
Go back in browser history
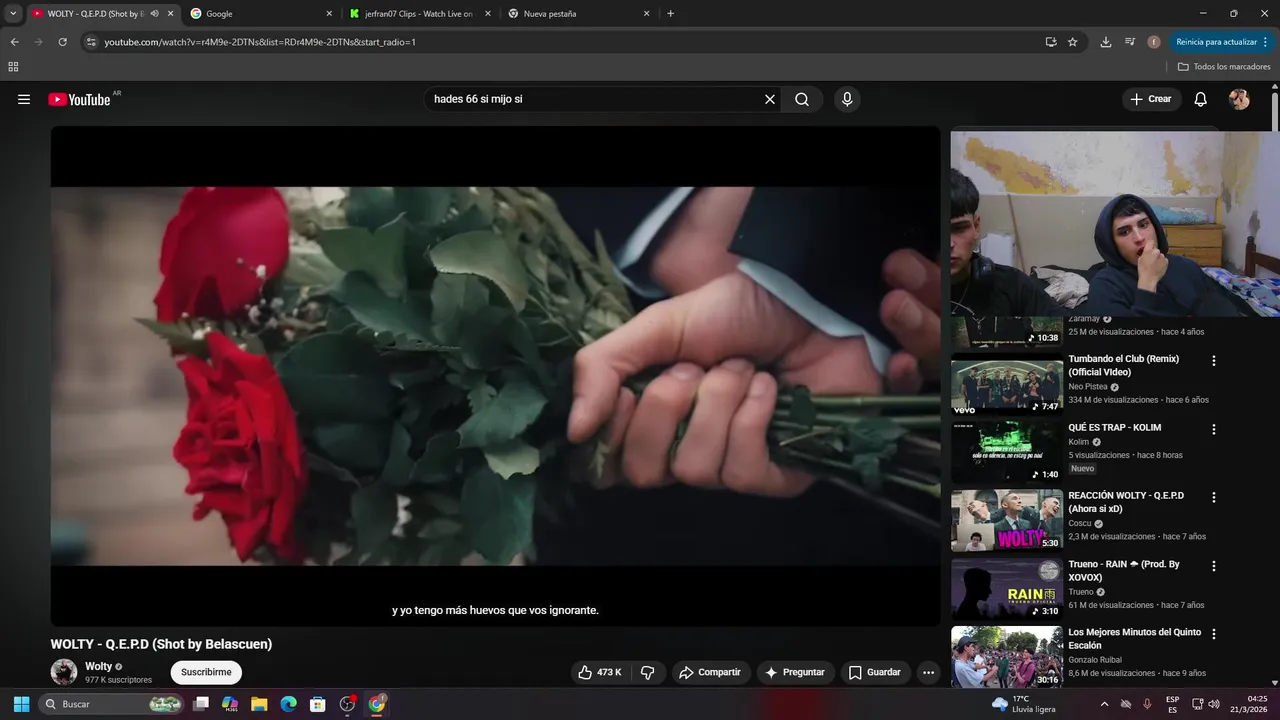(x=14, y=42)
